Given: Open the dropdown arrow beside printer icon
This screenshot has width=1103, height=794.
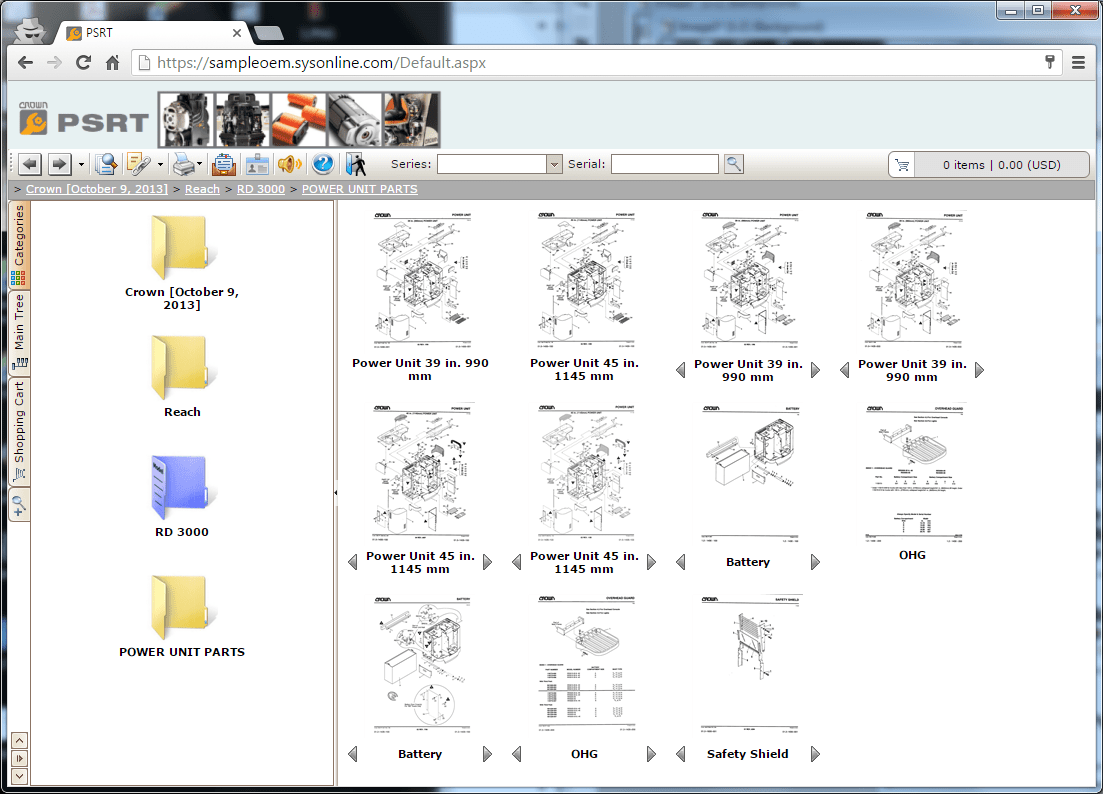Looking at the screenshot, I should [200, 165].
